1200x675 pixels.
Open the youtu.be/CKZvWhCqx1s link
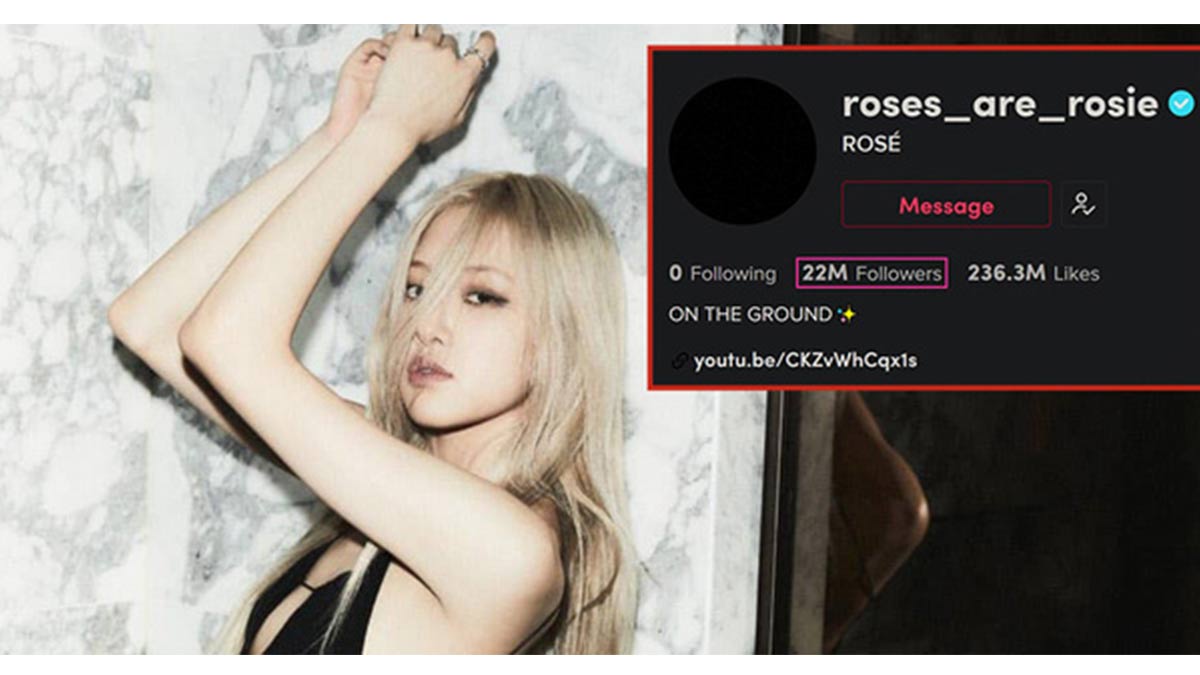(x=805, y=360)
